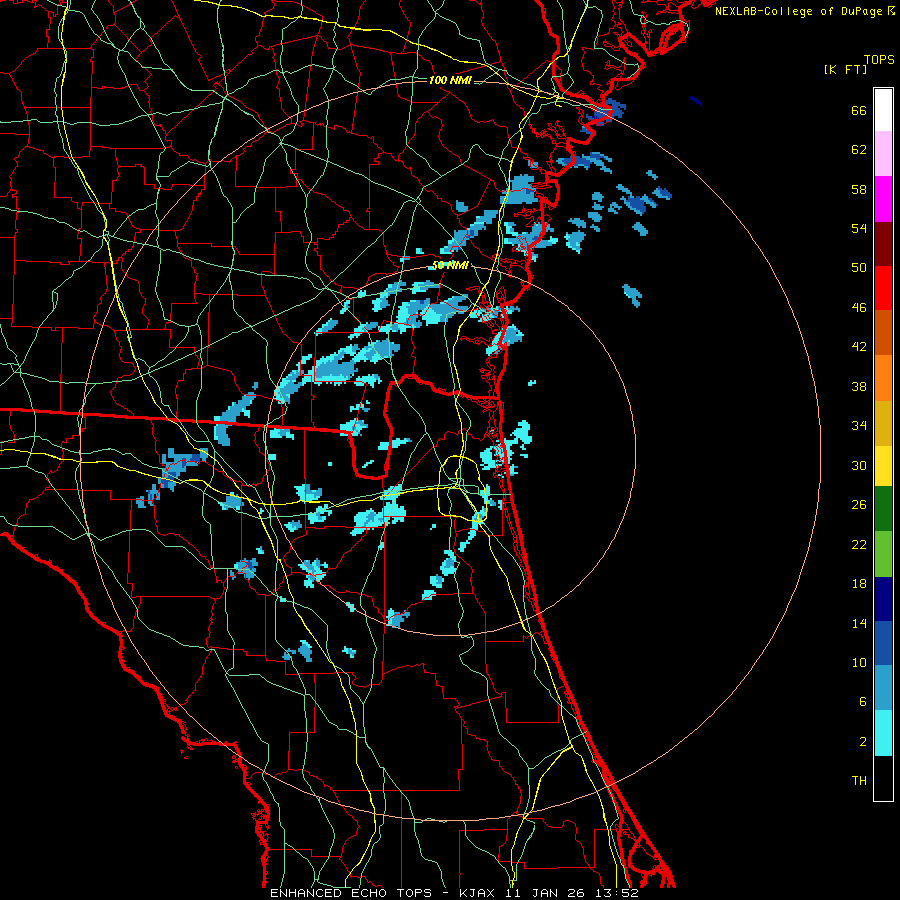The width and height of the screenshot is (900, 900).
Task: Click the "18" legend value
Action: click(859, 584)
